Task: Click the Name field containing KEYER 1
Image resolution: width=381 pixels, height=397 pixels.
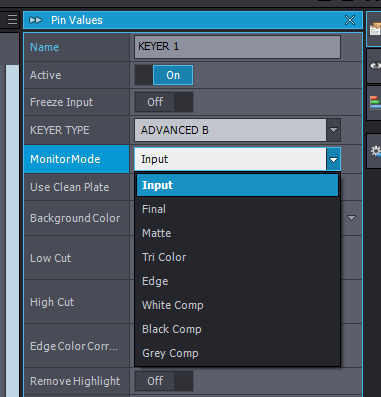Action: coord(237,47)
